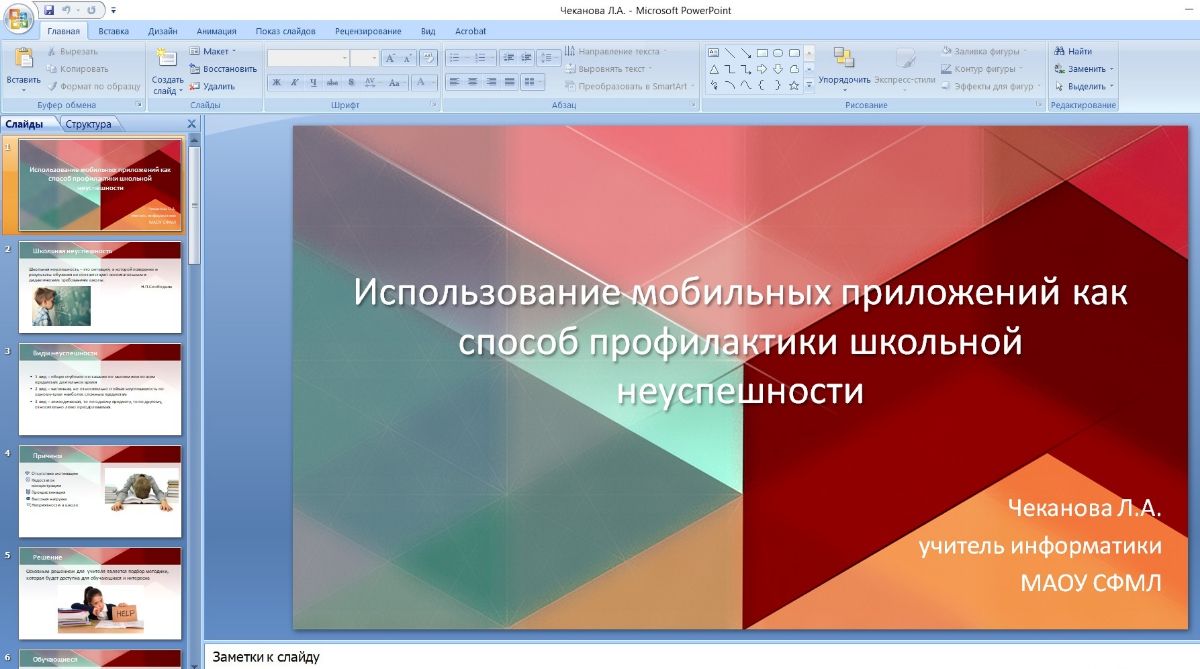Click the character spacing AV icon
Image resolution: width=1200 pixels, height=669 pixels.
pos(370,82)
